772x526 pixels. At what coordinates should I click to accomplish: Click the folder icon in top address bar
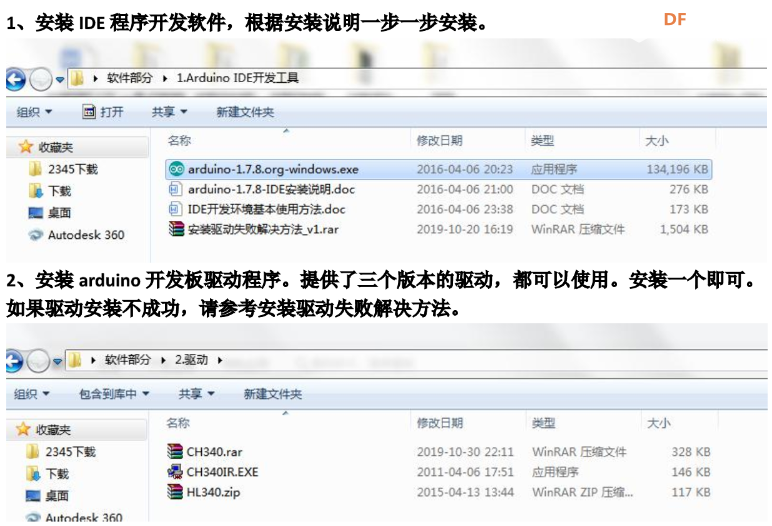(77, 78)
